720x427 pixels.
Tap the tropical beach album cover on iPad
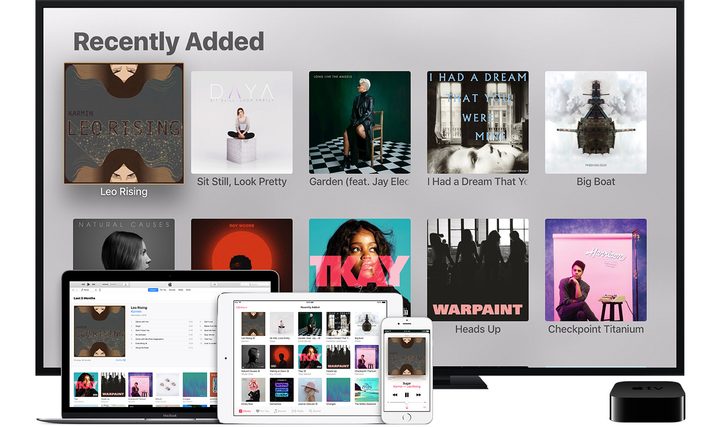[x=366, y=390]
